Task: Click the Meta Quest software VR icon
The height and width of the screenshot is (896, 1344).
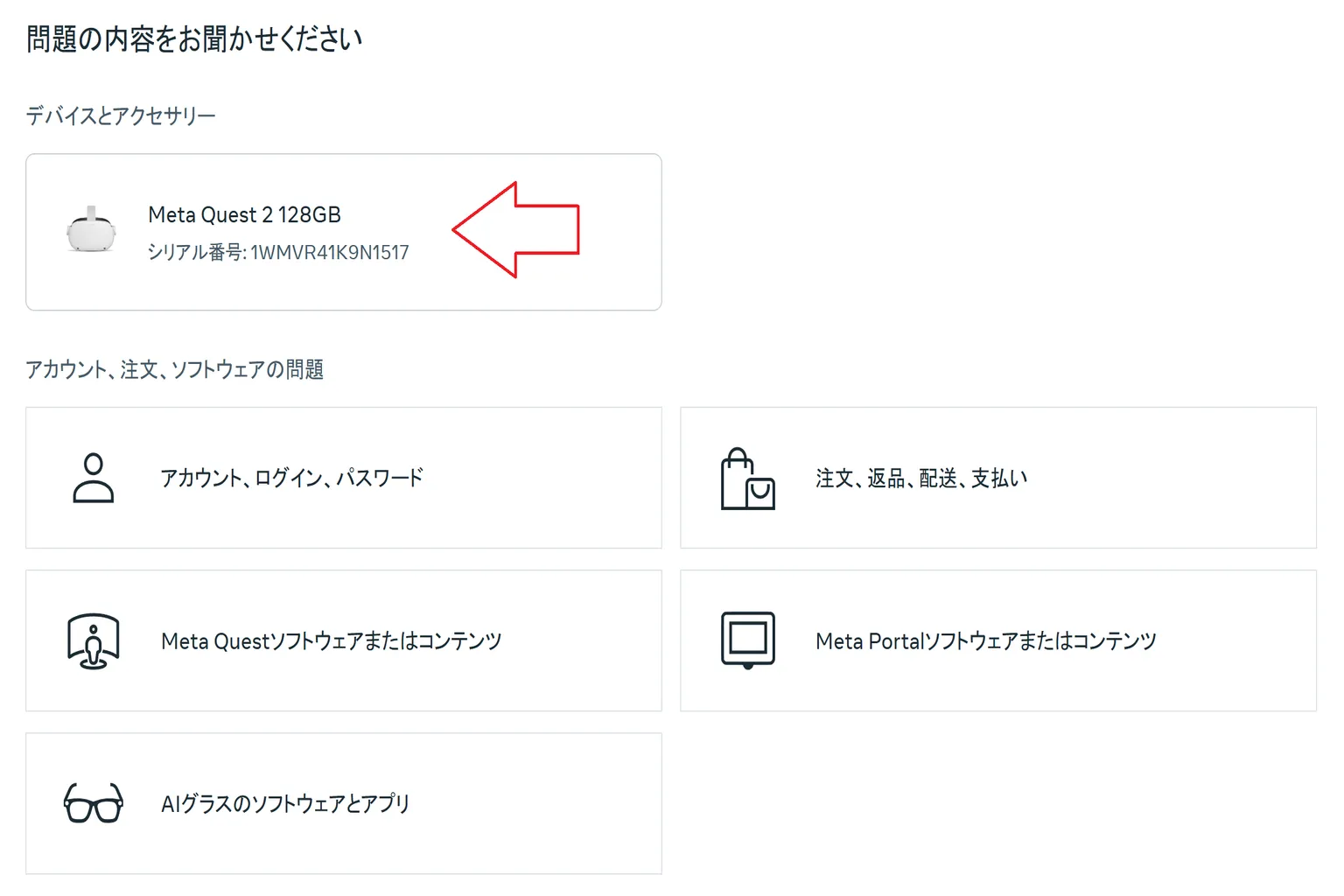Action: [93, 641]
